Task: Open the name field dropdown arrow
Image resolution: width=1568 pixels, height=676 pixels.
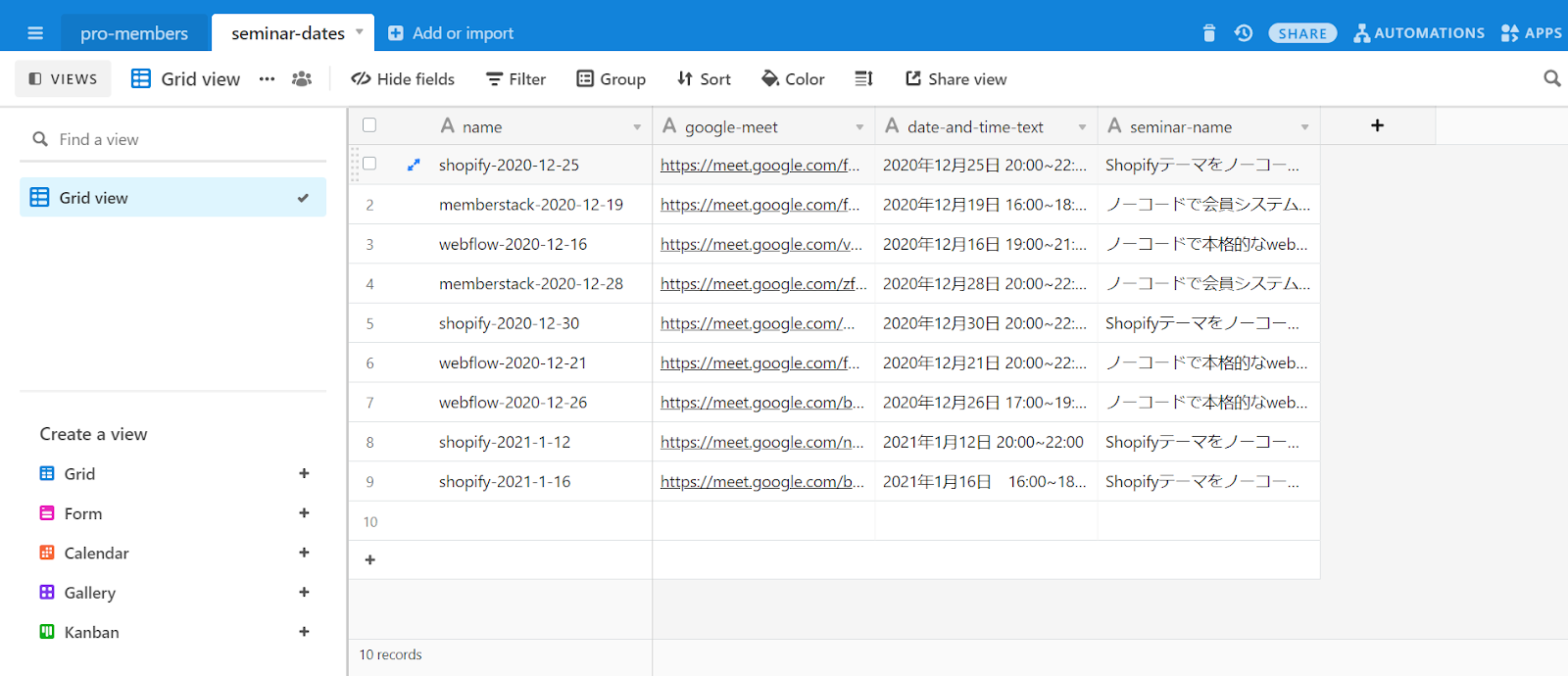Action: pos(637,127)
